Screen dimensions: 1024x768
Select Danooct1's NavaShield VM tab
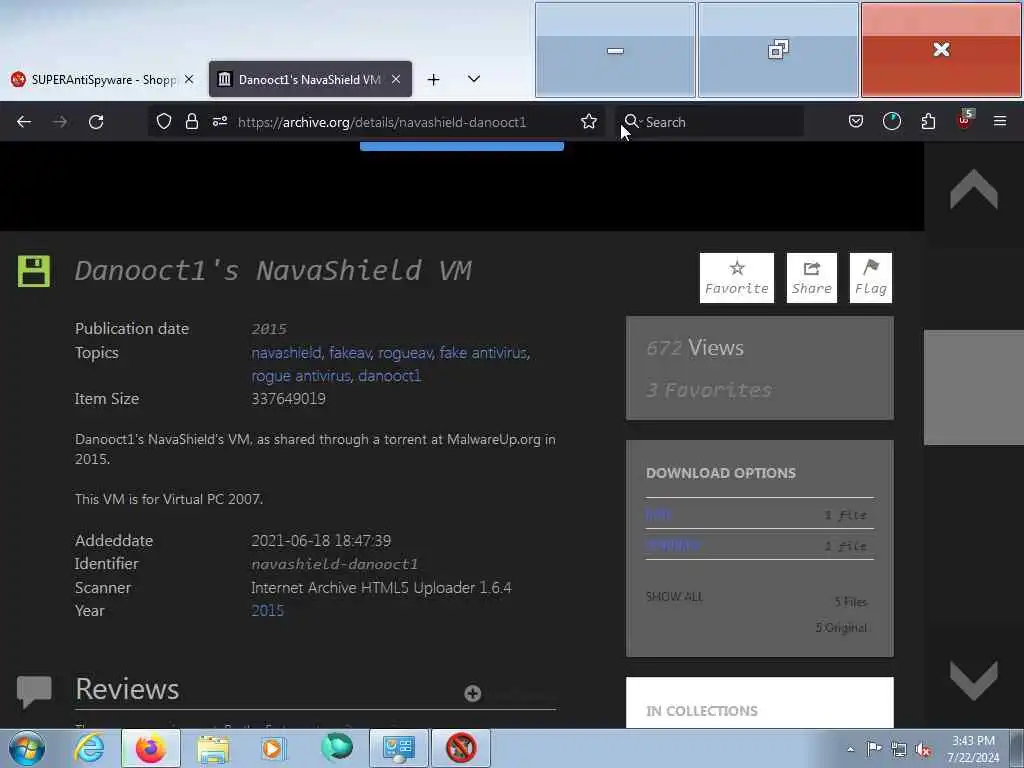[310, 80]
